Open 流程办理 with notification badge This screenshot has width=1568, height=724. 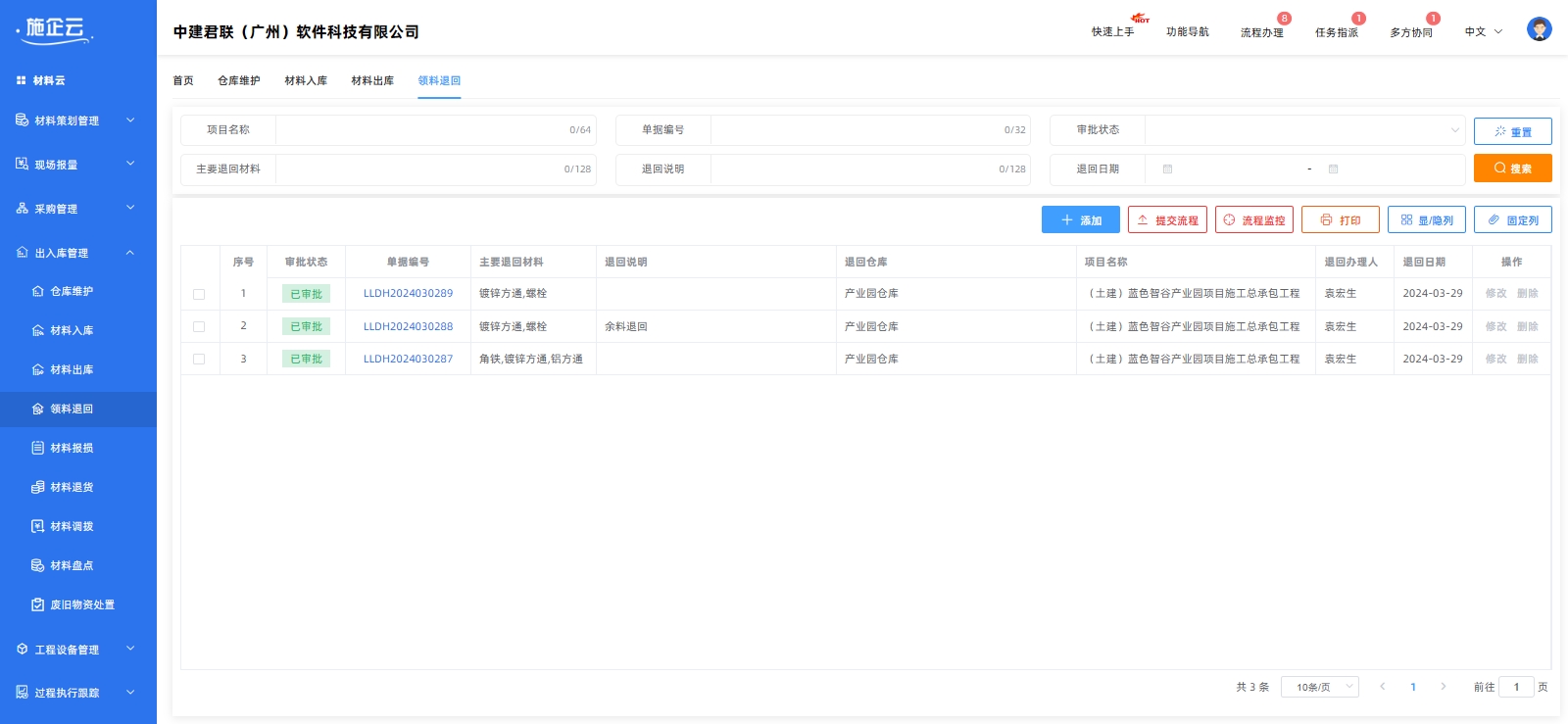[1261, 32]
